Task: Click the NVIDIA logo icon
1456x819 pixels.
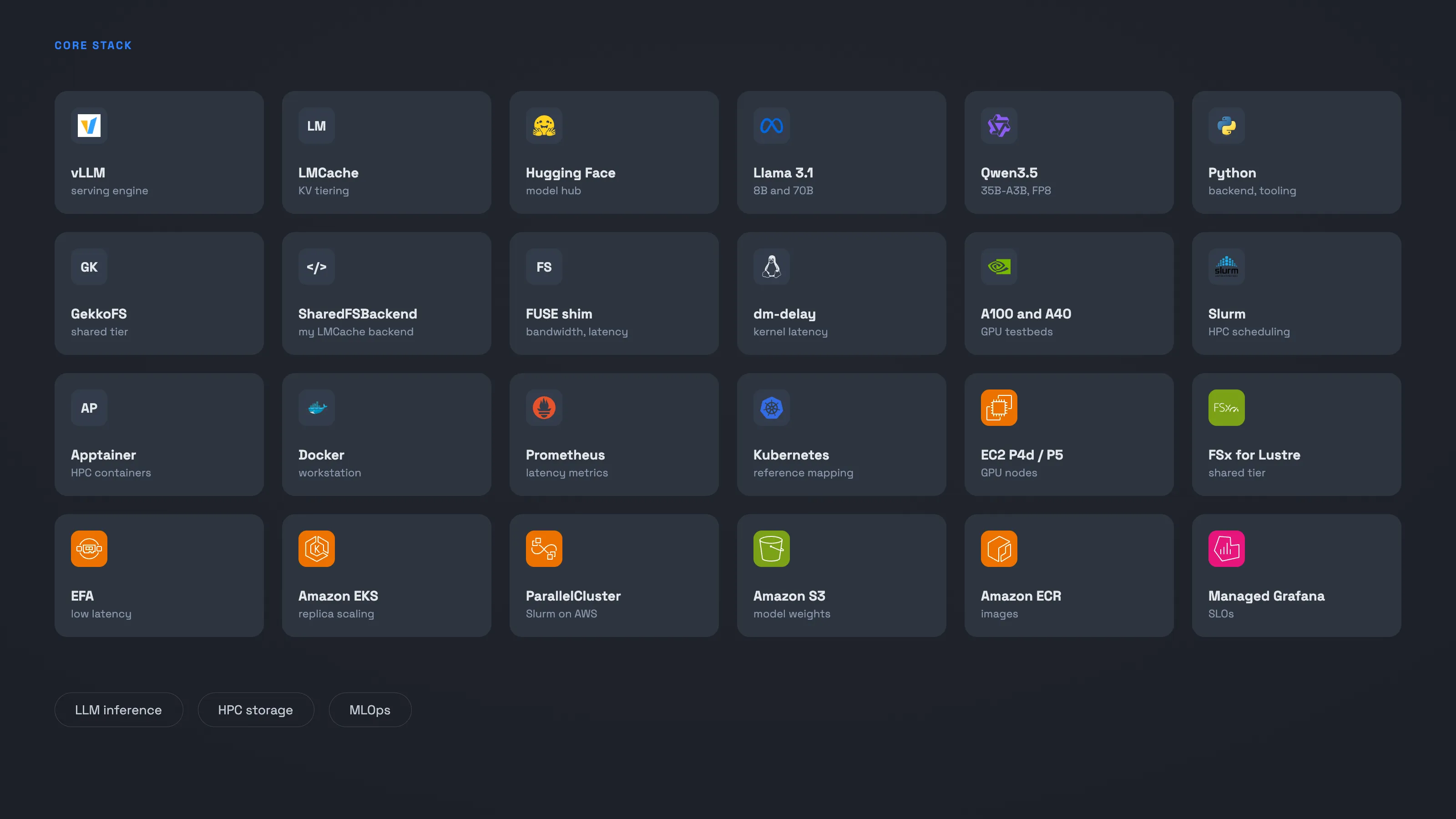Action: click(999, 267)
